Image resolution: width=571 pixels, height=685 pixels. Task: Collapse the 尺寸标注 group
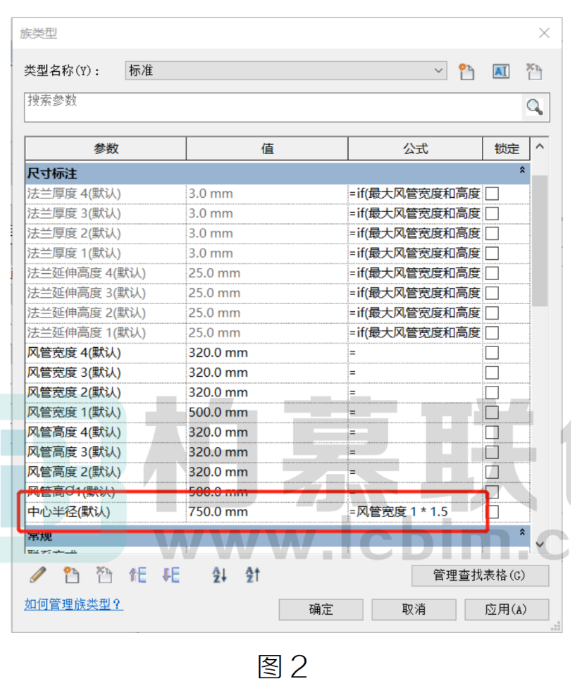(522, 170)
